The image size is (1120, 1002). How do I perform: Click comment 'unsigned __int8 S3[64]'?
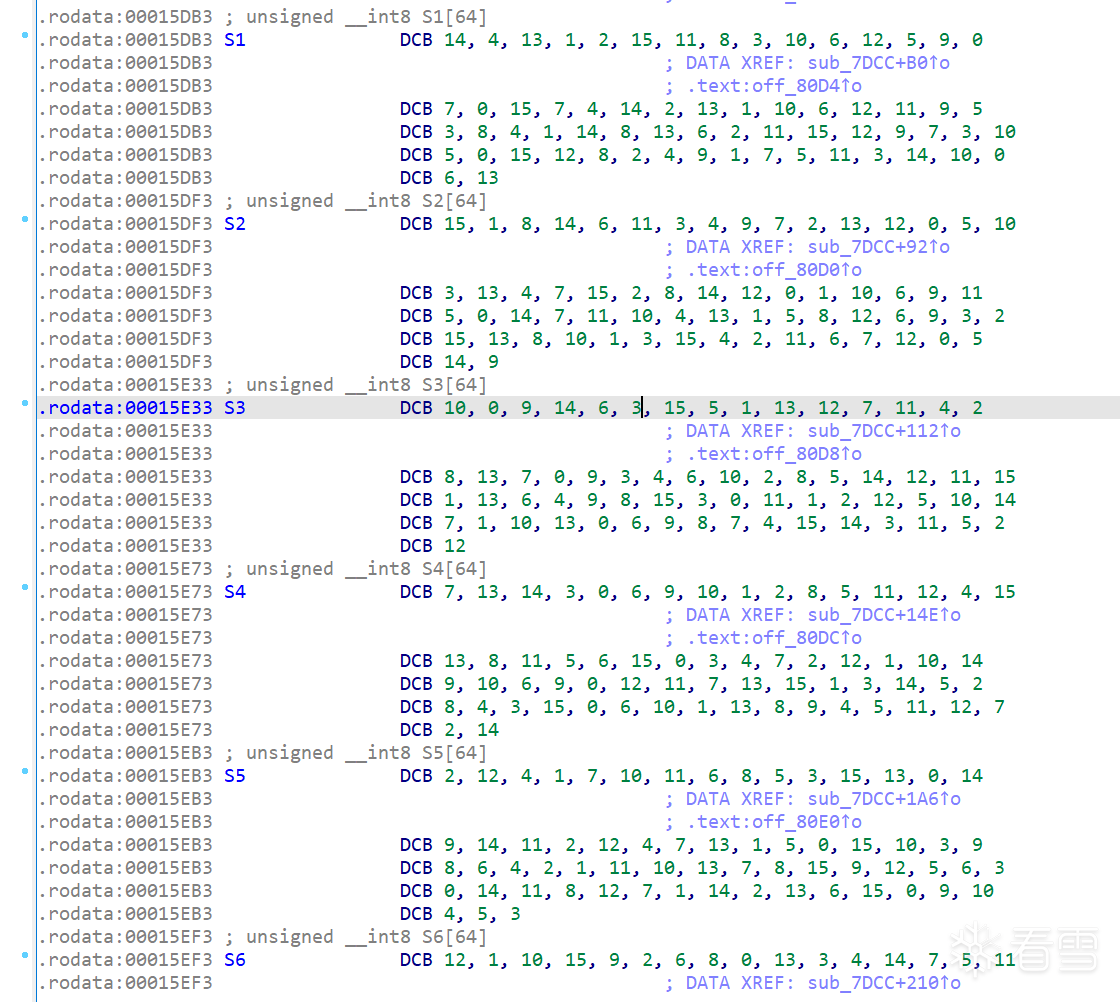coord(366,385)
